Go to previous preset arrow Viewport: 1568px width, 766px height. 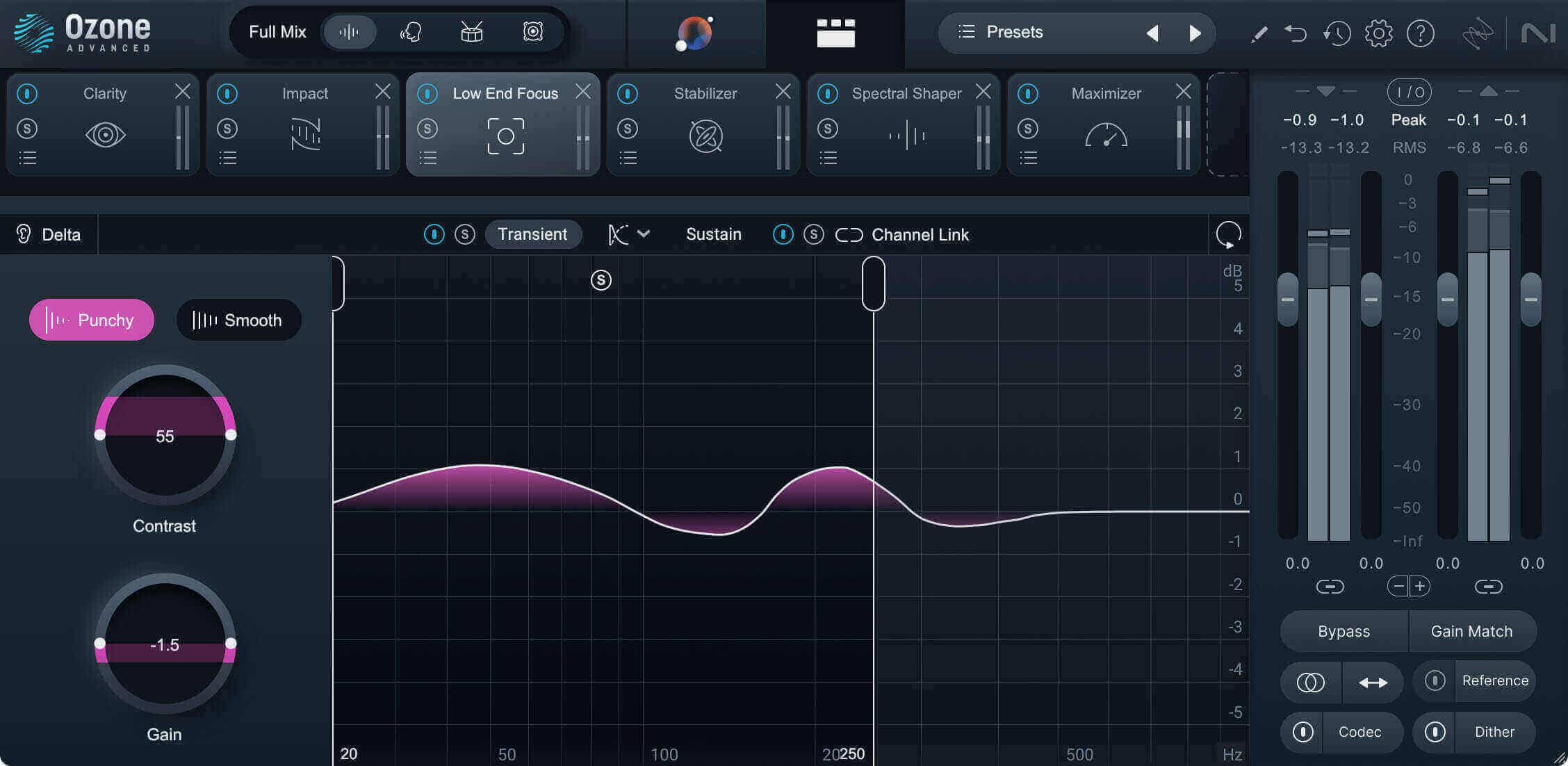pos(1152,33)
